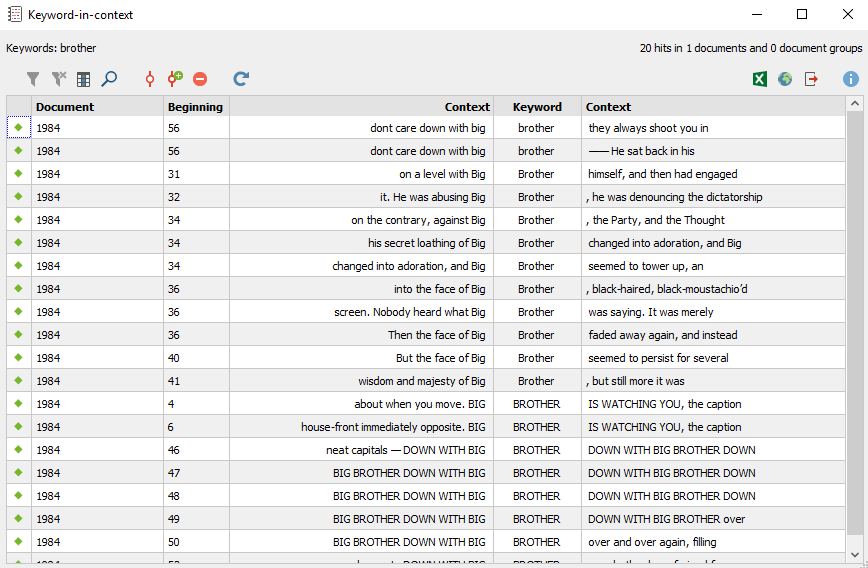Select 'neat capitals — DOWN WITH BIG' cell
The image size is (868, 568).
point(361,450)
